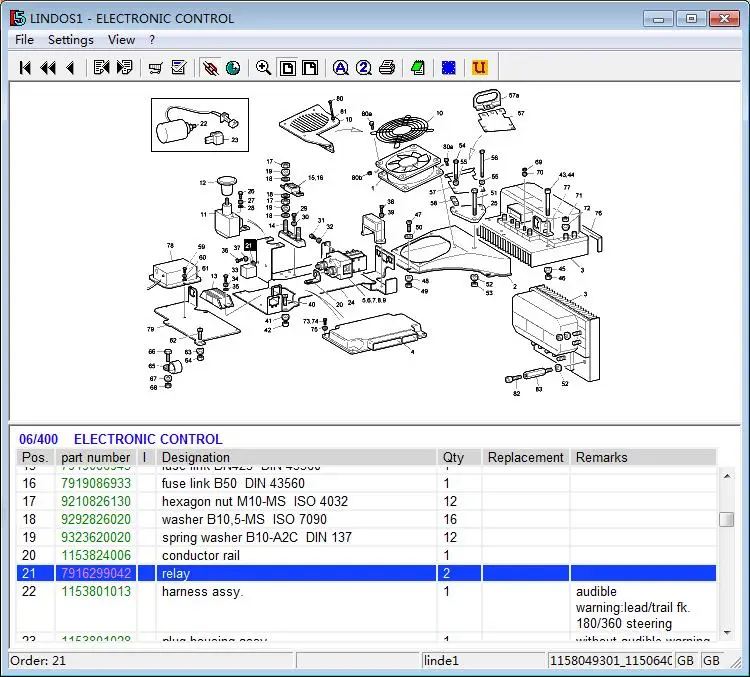Click highlighted part number 7916299042
The height and width of the screenshot is (677, 750).
pos(96,573)
